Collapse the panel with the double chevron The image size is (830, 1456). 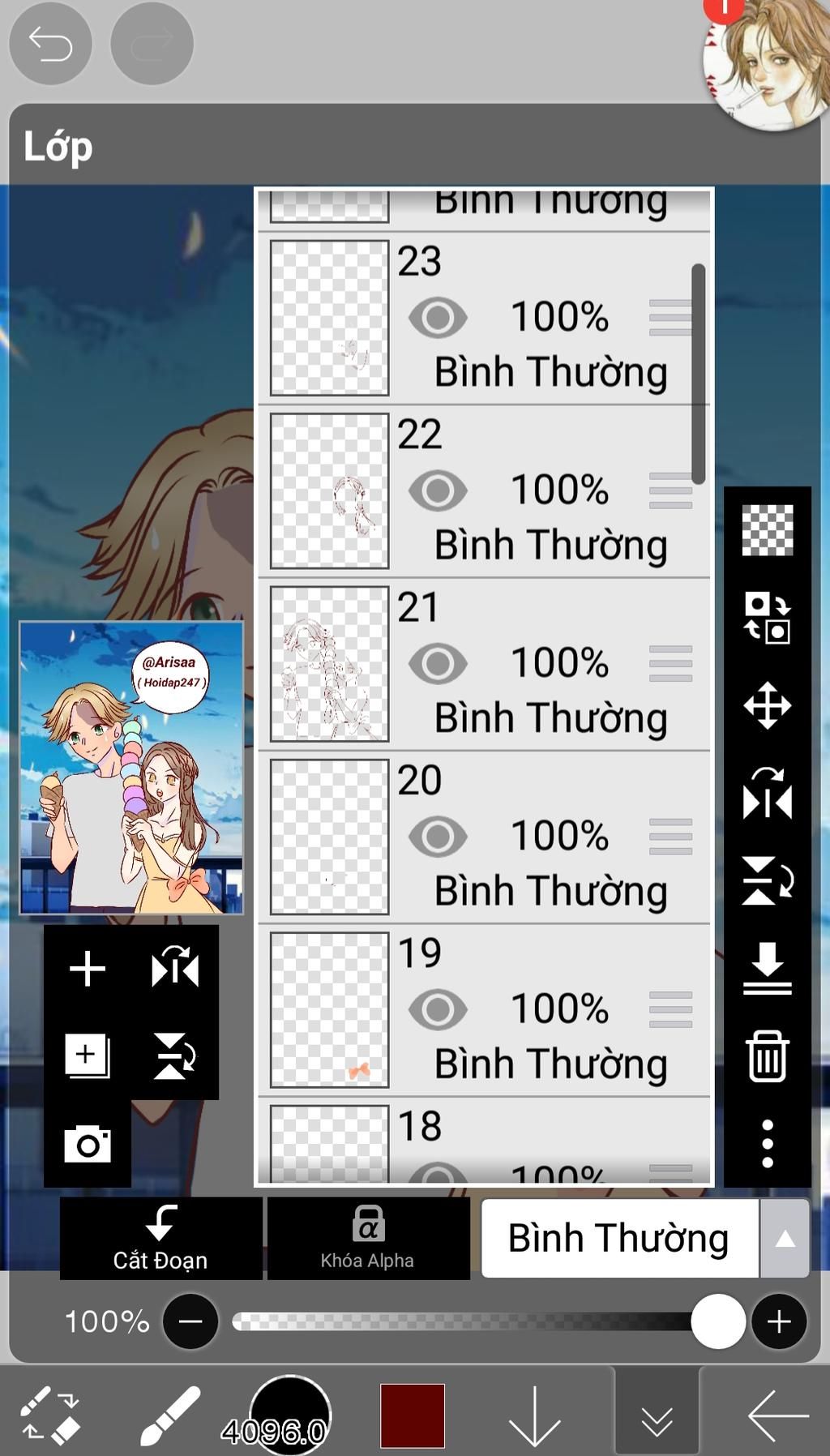click(657, 1416)
